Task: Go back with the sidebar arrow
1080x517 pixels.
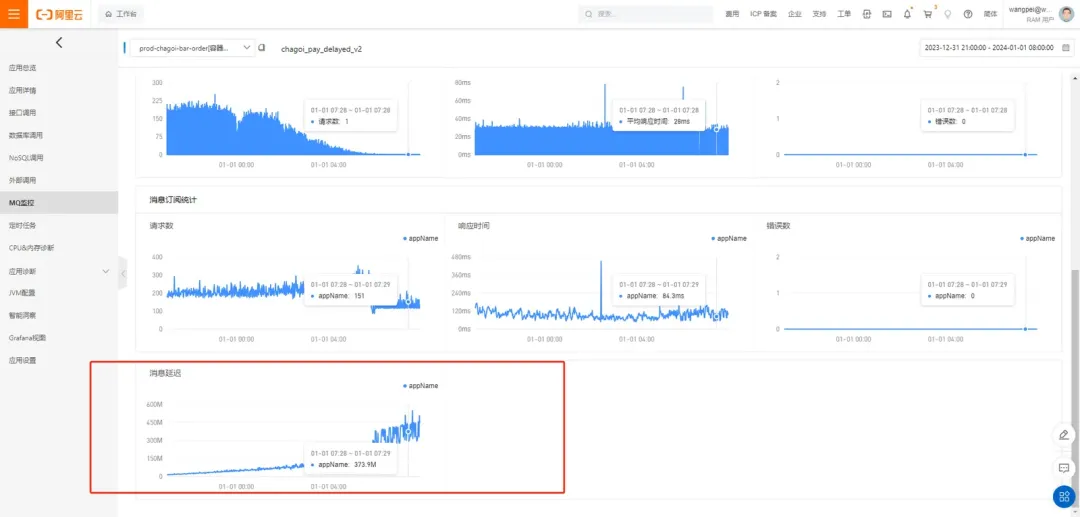Action: click(59, 43)
